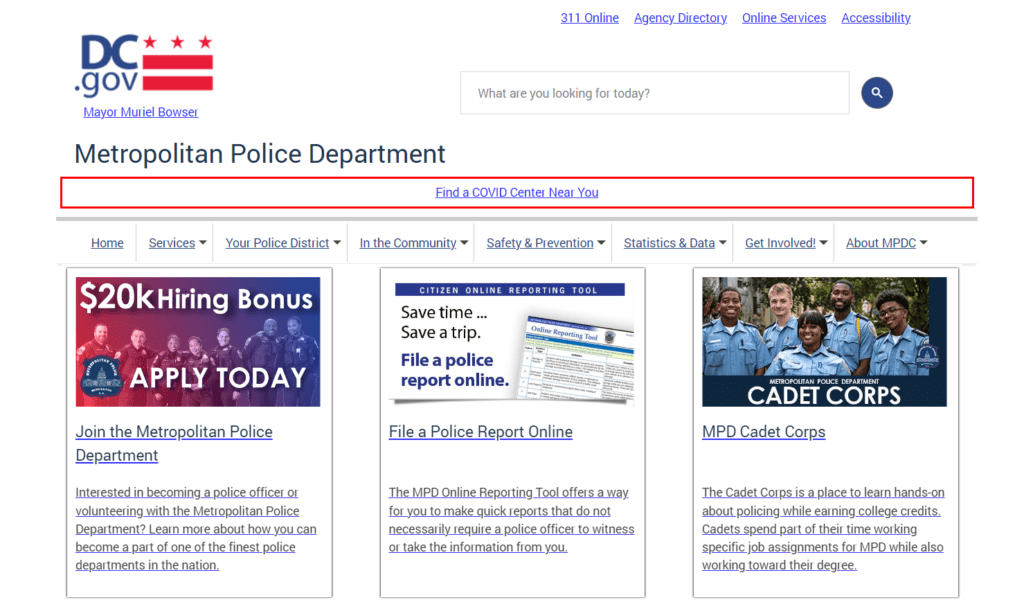Expand the About MPDC dropdown
The width and height of the screenshot is (1024, 609).
point(886,242)
